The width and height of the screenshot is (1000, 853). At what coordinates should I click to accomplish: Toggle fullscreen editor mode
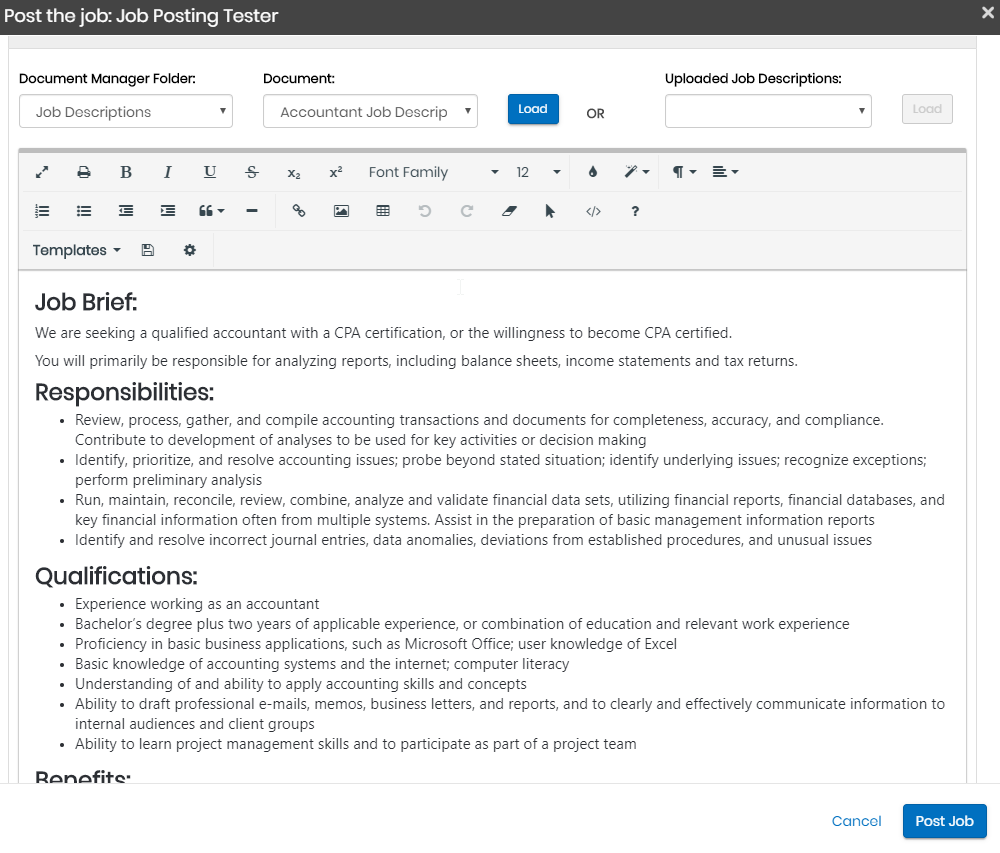(x=42, y=172)
